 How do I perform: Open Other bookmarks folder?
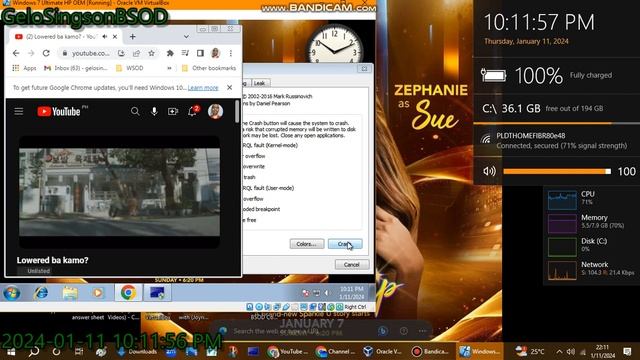pyautogui.click(x=209, y=68)
